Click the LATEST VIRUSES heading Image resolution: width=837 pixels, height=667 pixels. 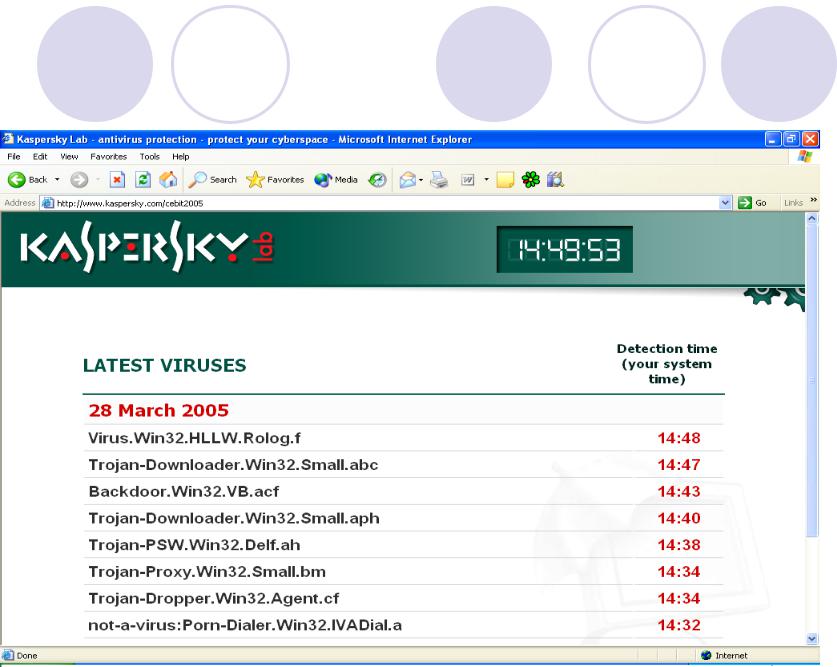click(164, 366)
